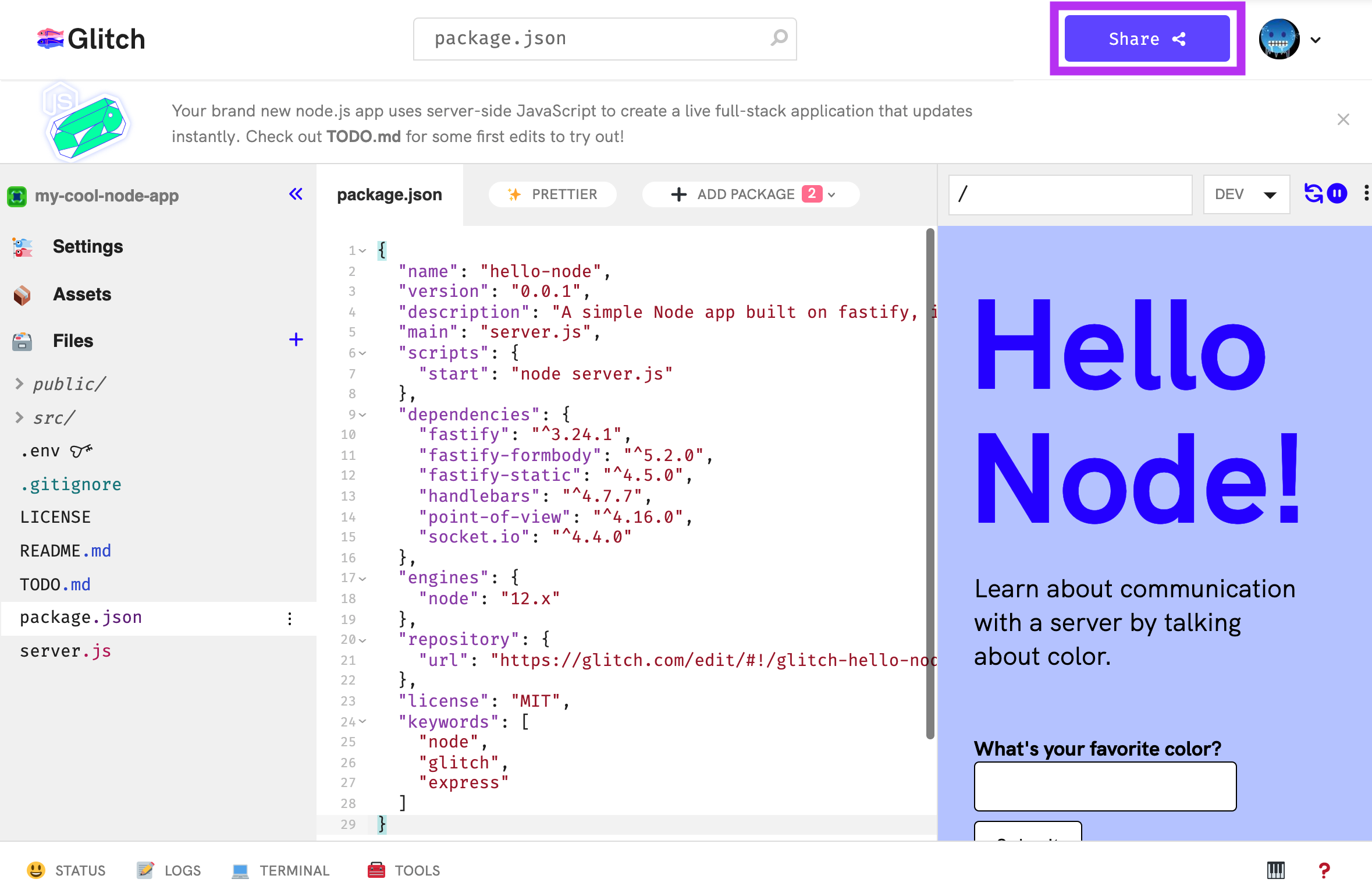
Task: Fold the dependencies block at line 9
Action: tap(363, 414)
